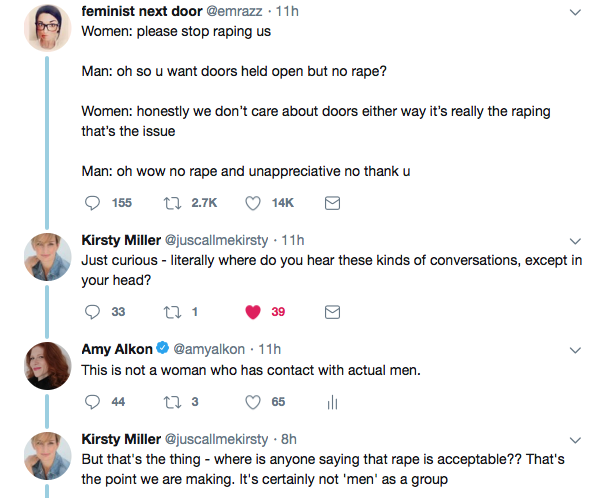
Task: Open the feminist next door tweet options chevron
Action: coord(576,13)
